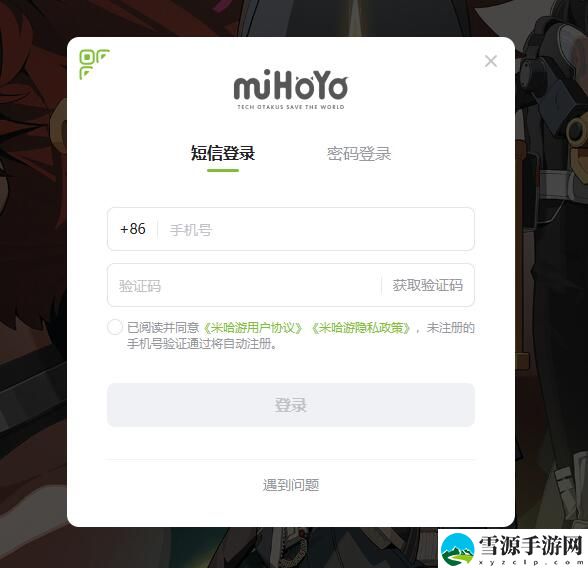Click the 遇到问题 help link
The width and height of the screenshot is (588, 568).
point(291,485)
